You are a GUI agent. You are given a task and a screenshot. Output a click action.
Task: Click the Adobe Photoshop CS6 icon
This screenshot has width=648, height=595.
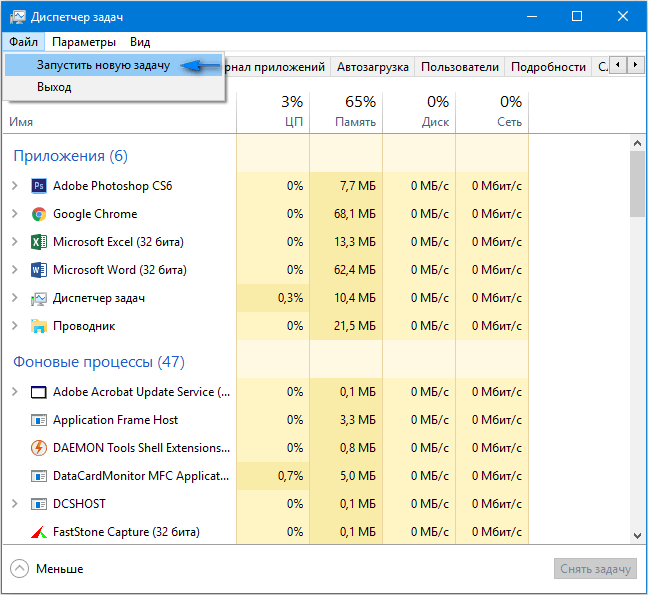[x=39, y=186]
